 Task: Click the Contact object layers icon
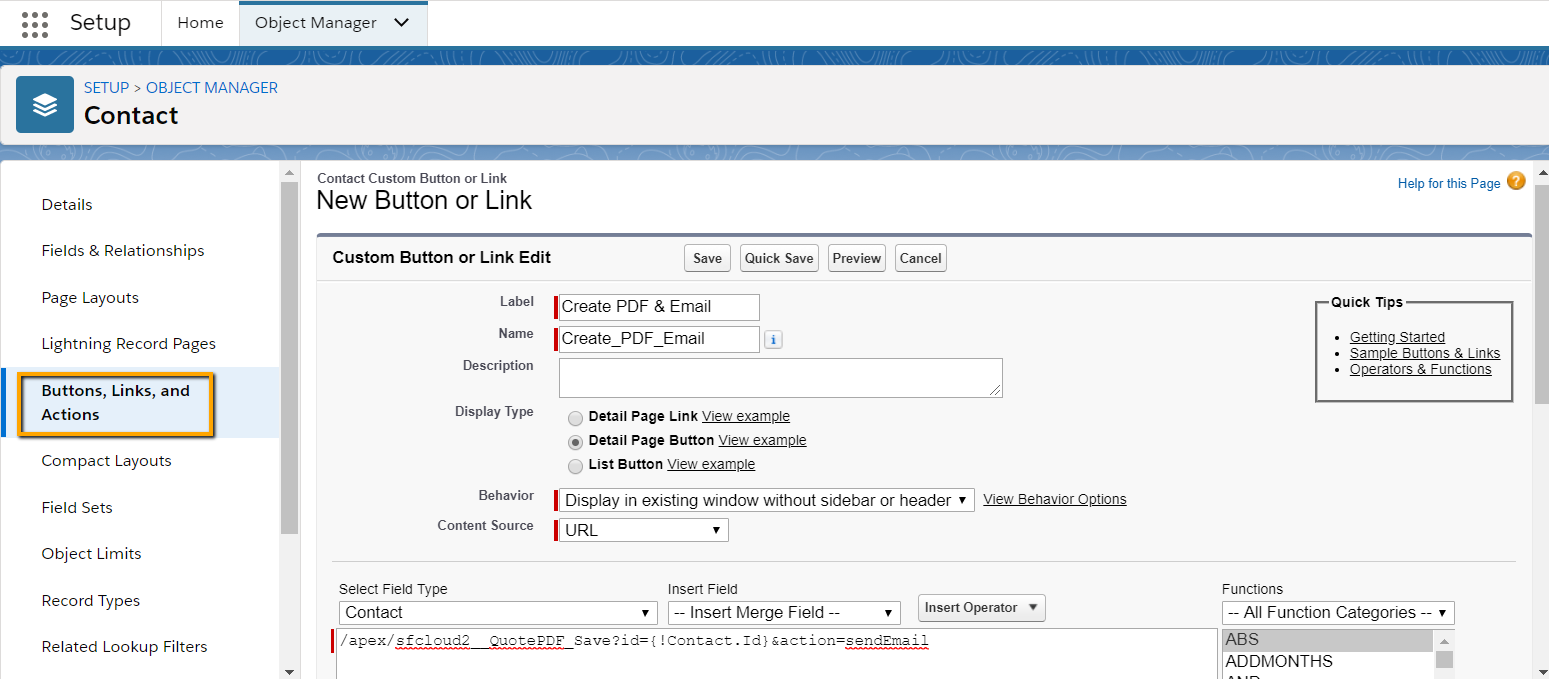pos(45,104)
